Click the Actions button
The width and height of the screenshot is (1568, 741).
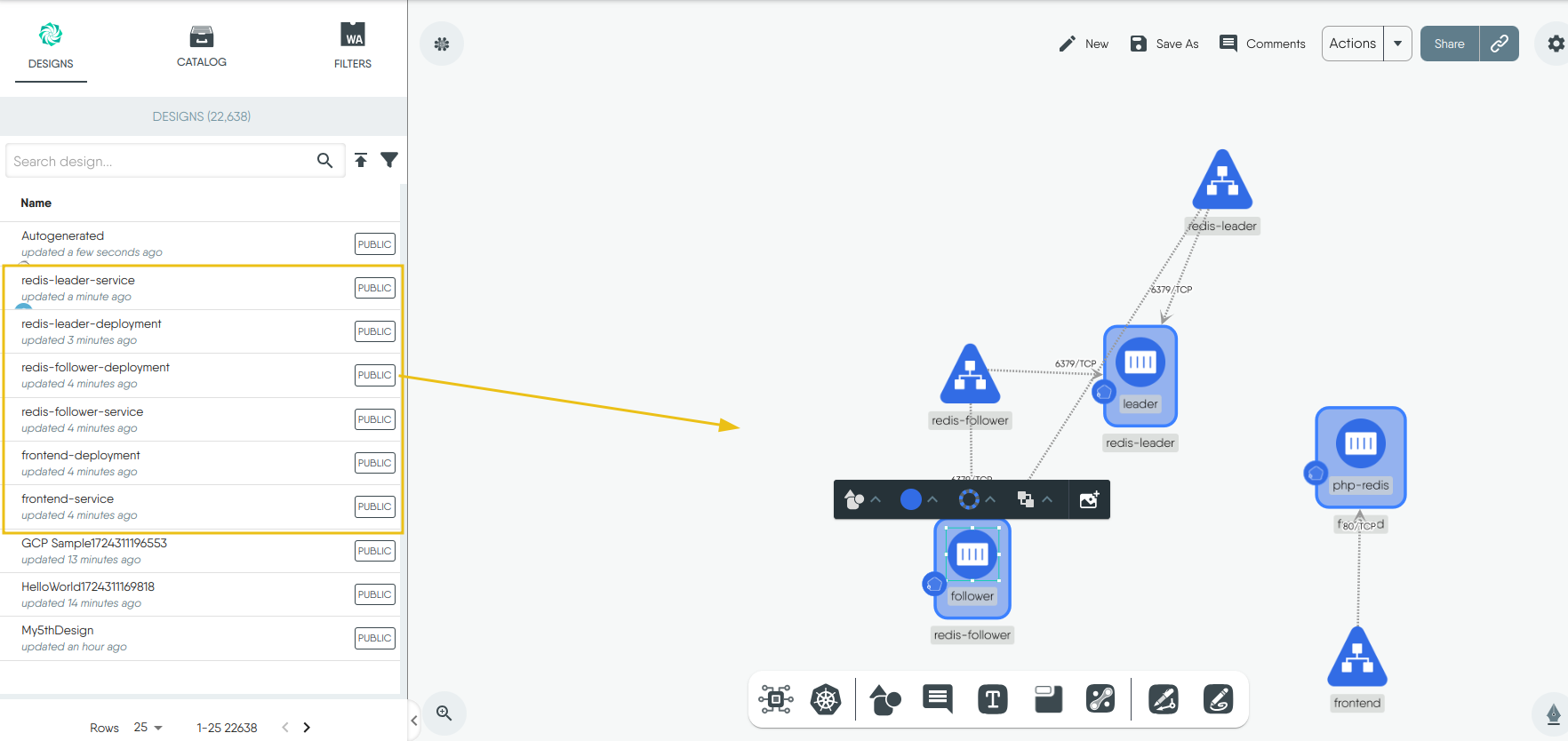pos(1353,44)
